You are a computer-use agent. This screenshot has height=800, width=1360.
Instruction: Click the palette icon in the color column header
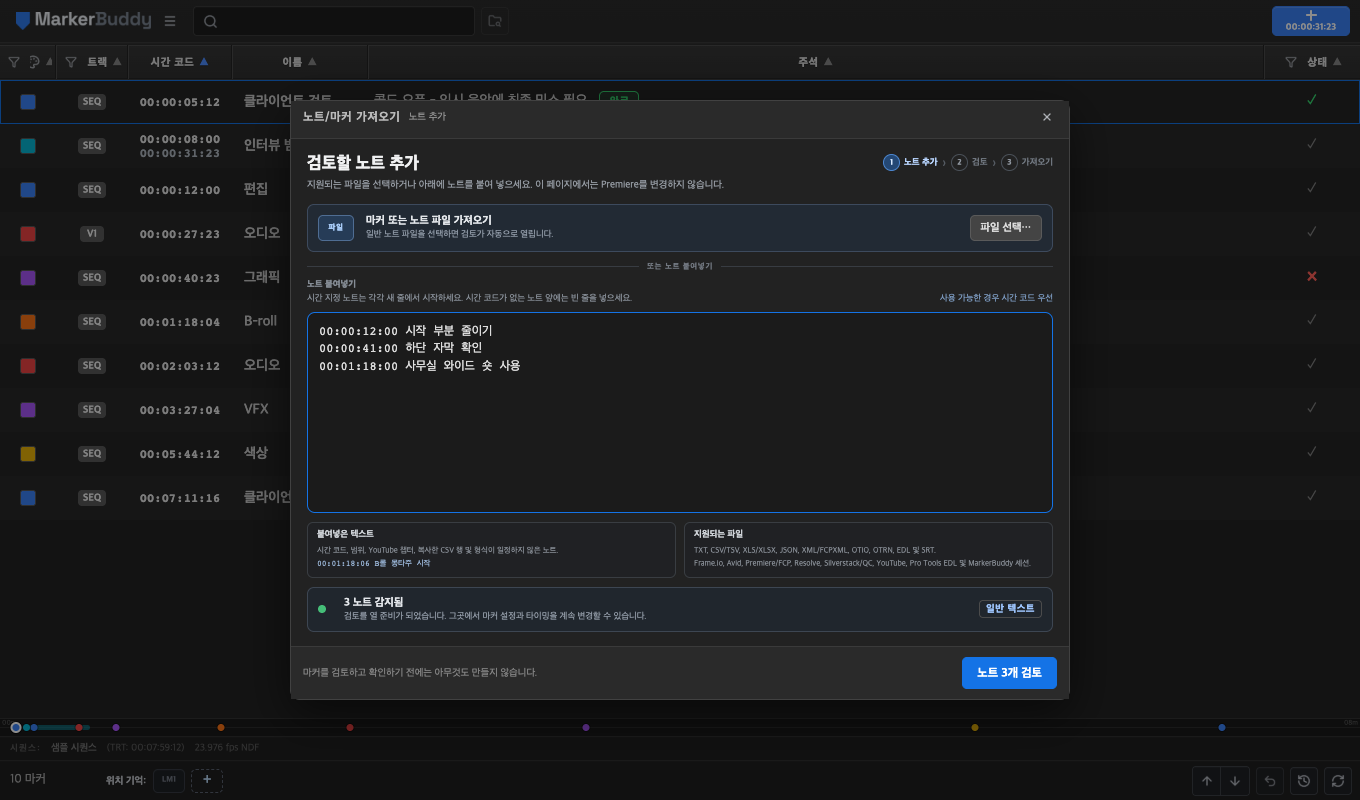(35, 62)
